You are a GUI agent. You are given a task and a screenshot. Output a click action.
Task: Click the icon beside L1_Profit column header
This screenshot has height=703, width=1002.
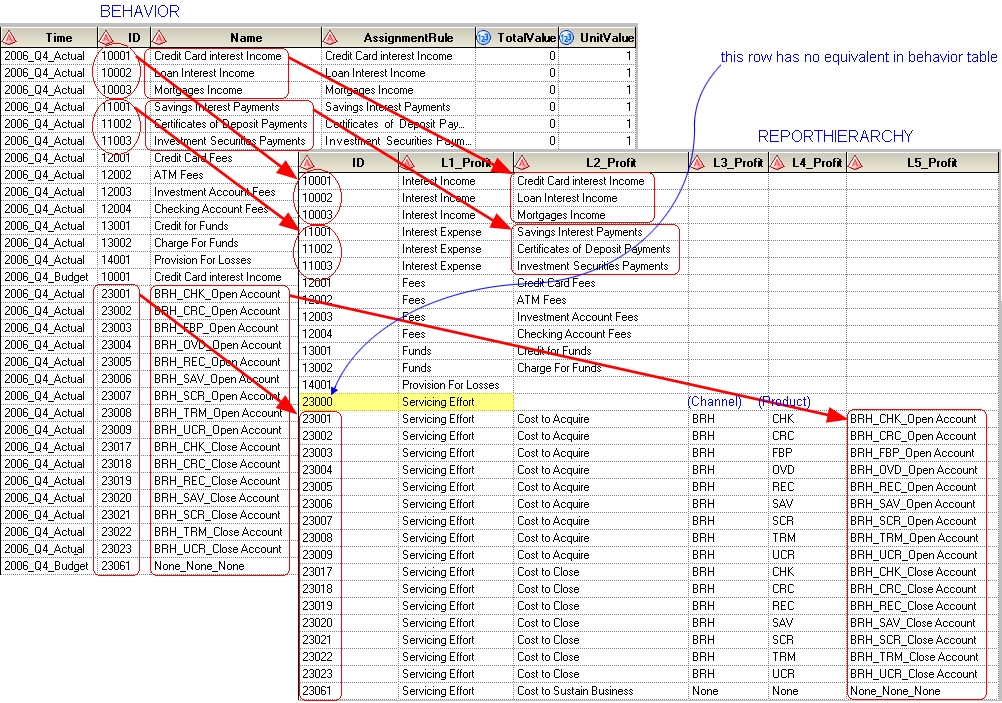point(409,162)
